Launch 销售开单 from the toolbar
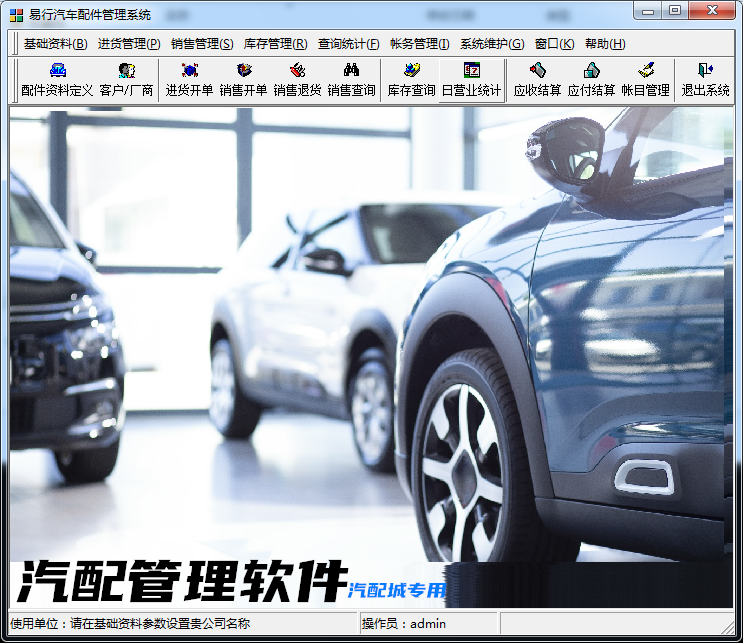 [x=244, y=80]
